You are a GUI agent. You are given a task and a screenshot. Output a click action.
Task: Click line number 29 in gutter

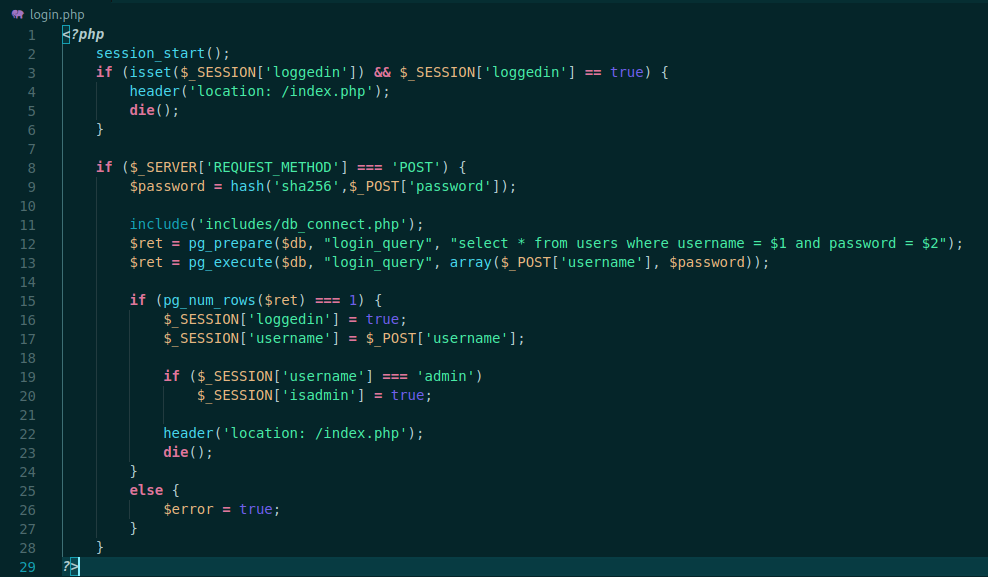(x=27, y=567)
